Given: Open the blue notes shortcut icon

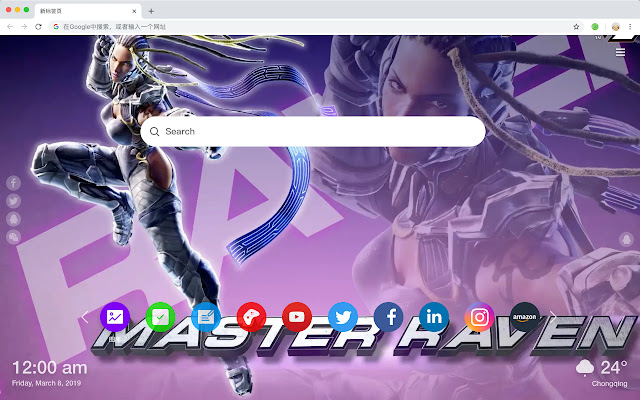Looking at the screenshot, I should click(x=206, y=317).
